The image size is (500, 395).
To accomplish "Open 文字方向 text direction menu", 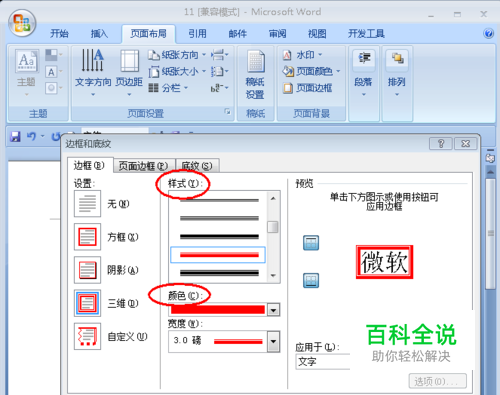I will click(x=93, y=73).
